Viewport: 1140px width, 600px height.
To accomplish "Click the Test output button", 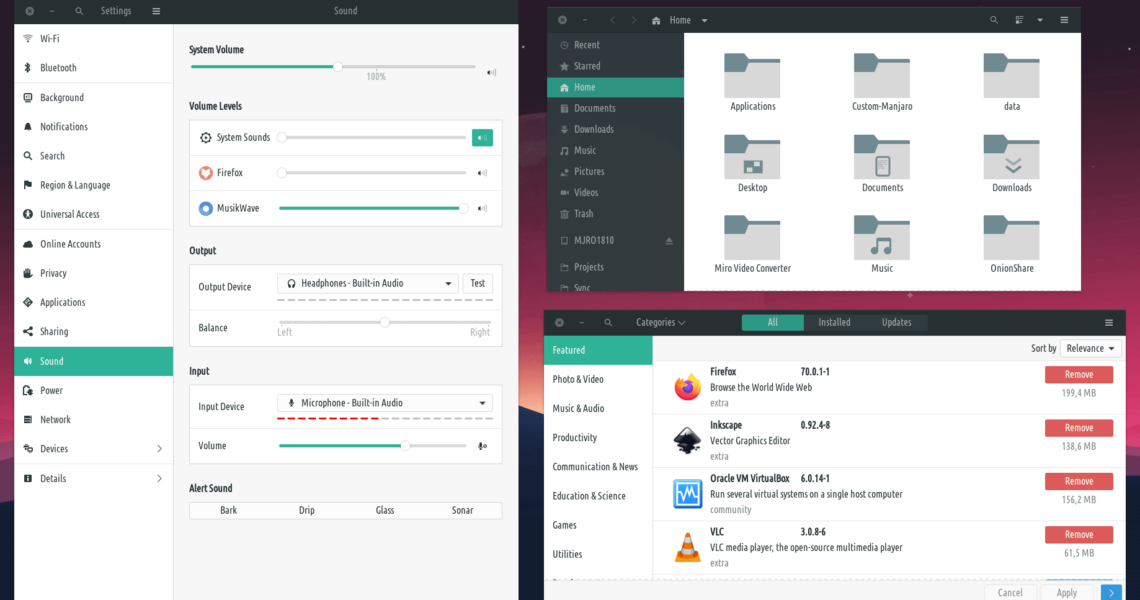I will [x=478, y=284].
